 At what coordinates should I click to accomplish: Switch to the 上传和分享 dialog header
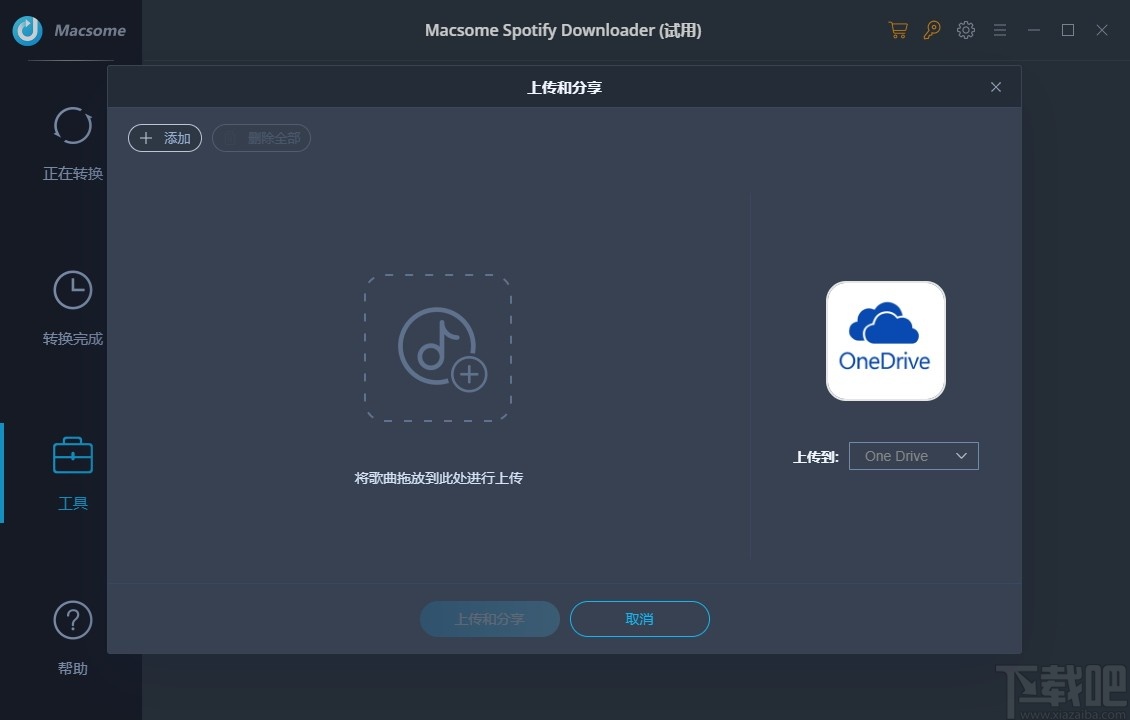pos(563,87)
